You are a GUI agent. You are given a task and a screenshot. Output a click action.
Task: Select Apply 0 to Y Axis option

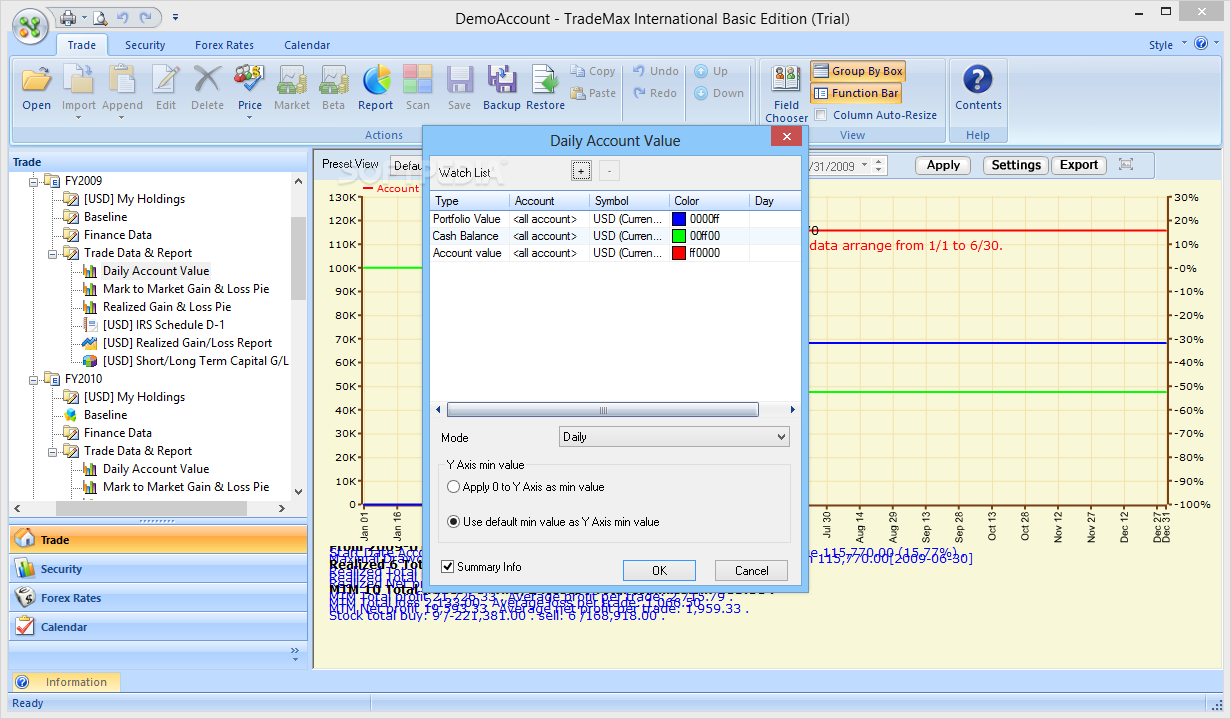[454, 487]
